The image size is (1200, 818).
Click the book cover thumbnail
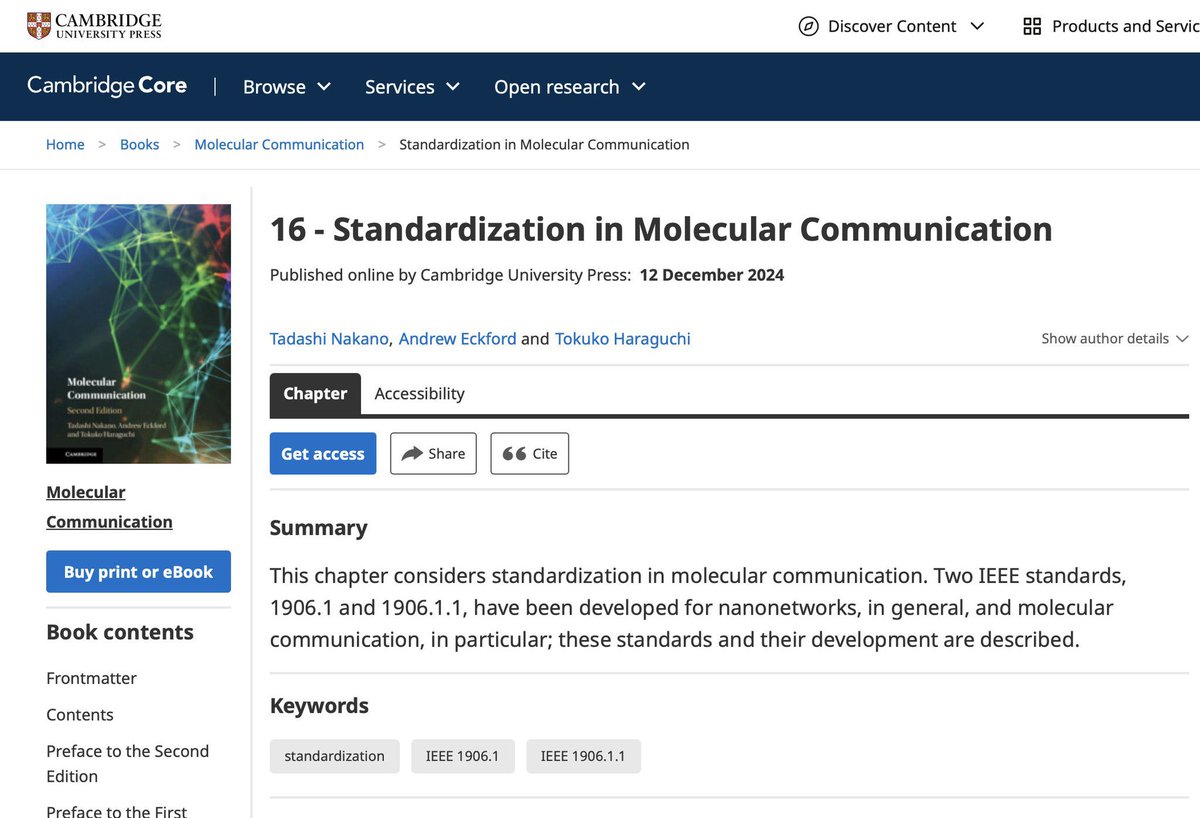coord(138,334)
